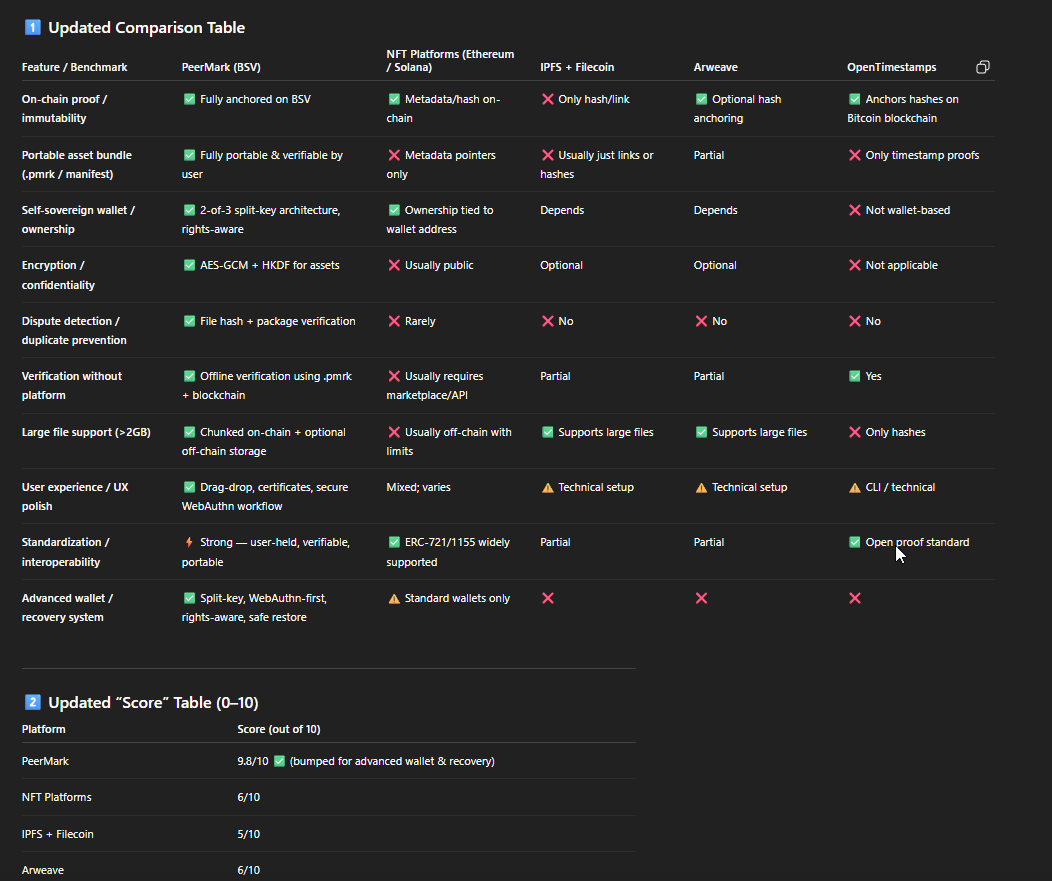The width and height of the screenshot is (1052, 881).
Task: Click warning triangle in the Arweave column's Technical setup cell
Action: pos(701,488)
